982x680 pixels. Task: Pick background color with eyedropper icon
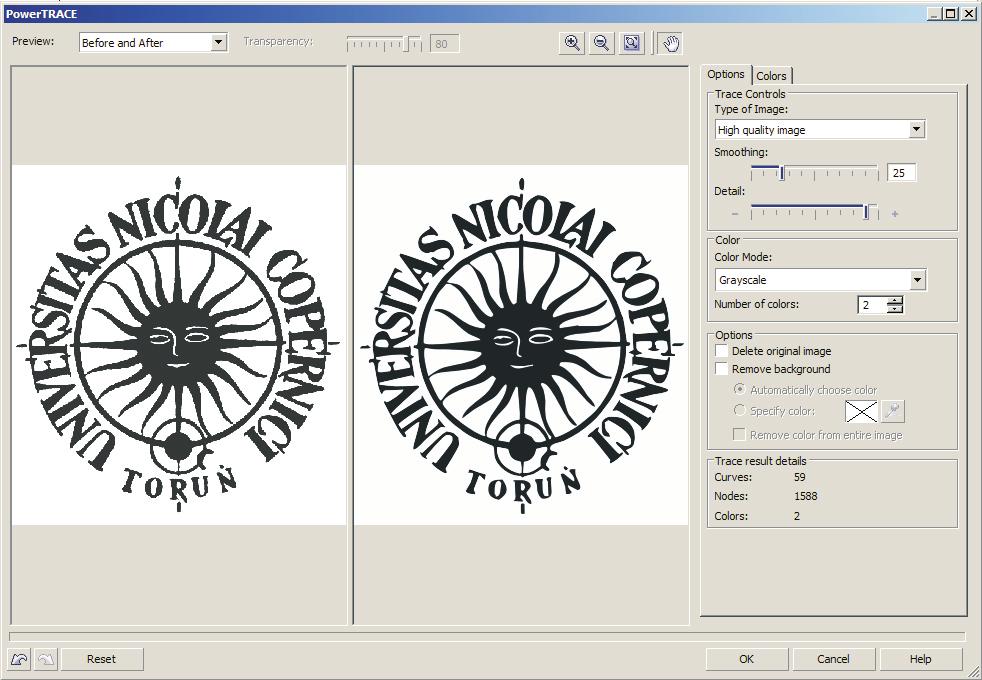point(892,411)
